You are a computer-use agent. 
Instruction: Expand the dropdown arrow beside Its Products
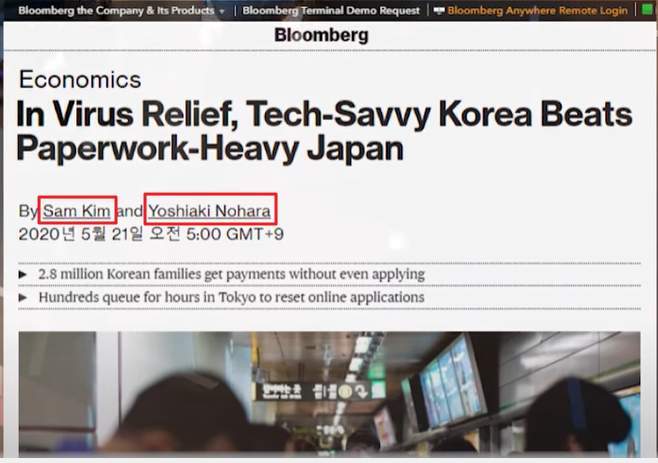pos(222,11)
